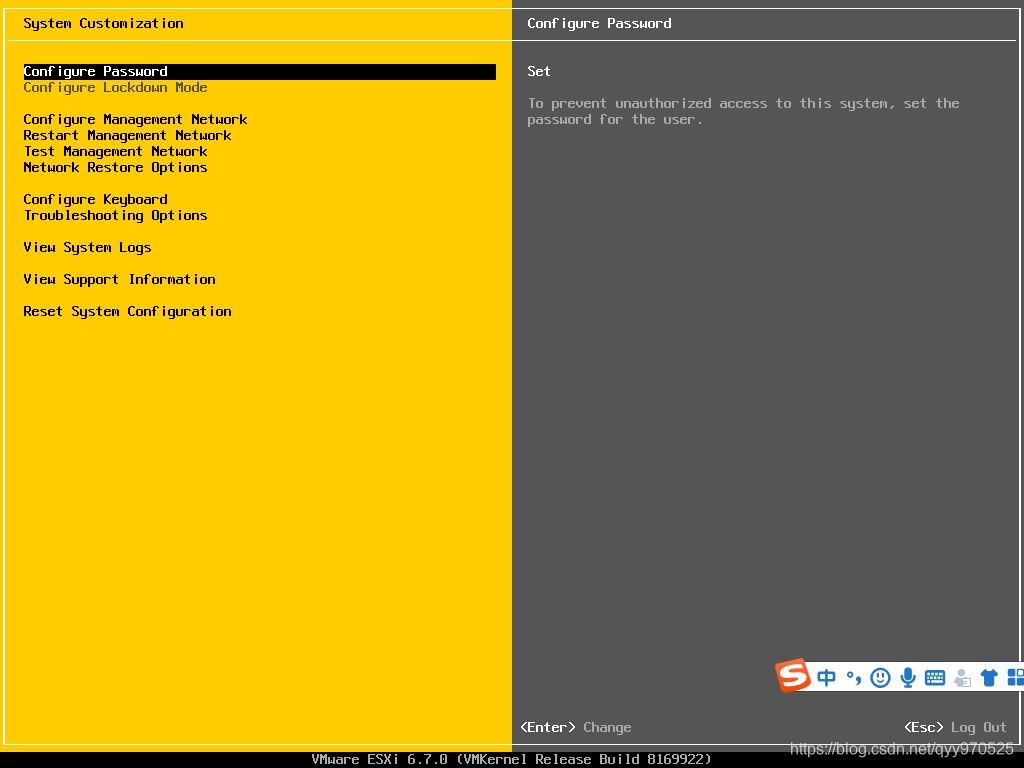Choose Restart Management Network
This screenshot has height=768, width=1024.
[x=127, y=136]
